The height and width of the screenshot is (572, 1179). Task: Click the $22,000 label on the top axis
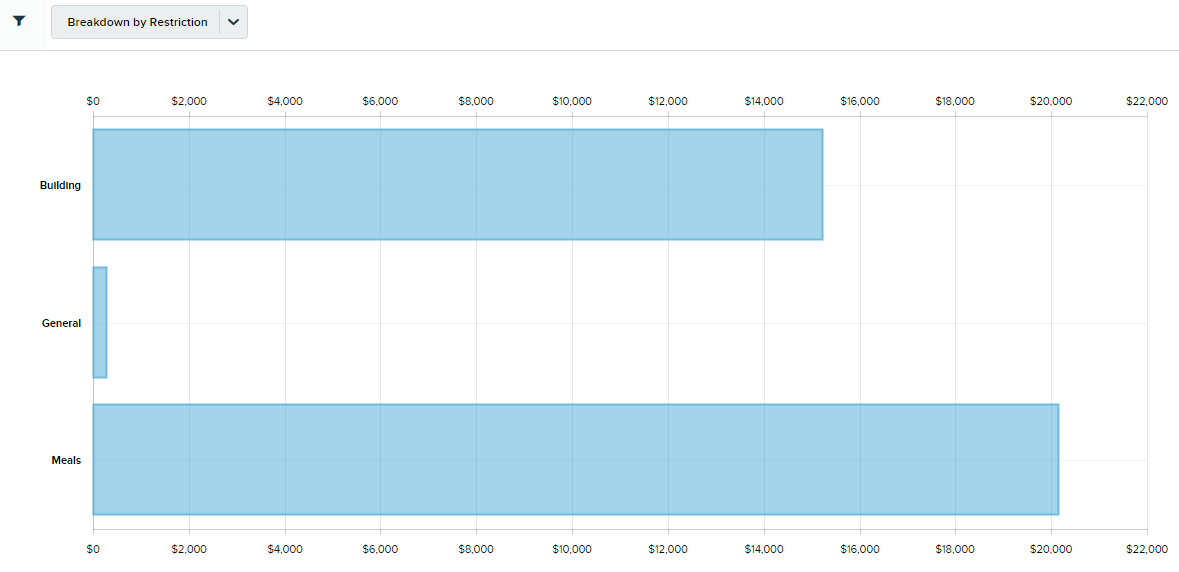tap(1146, 101)
